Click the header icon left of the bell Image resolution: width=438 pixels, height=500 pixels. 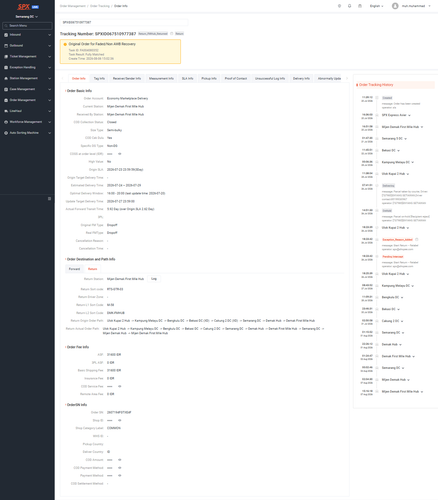click(x=339, y=6)
